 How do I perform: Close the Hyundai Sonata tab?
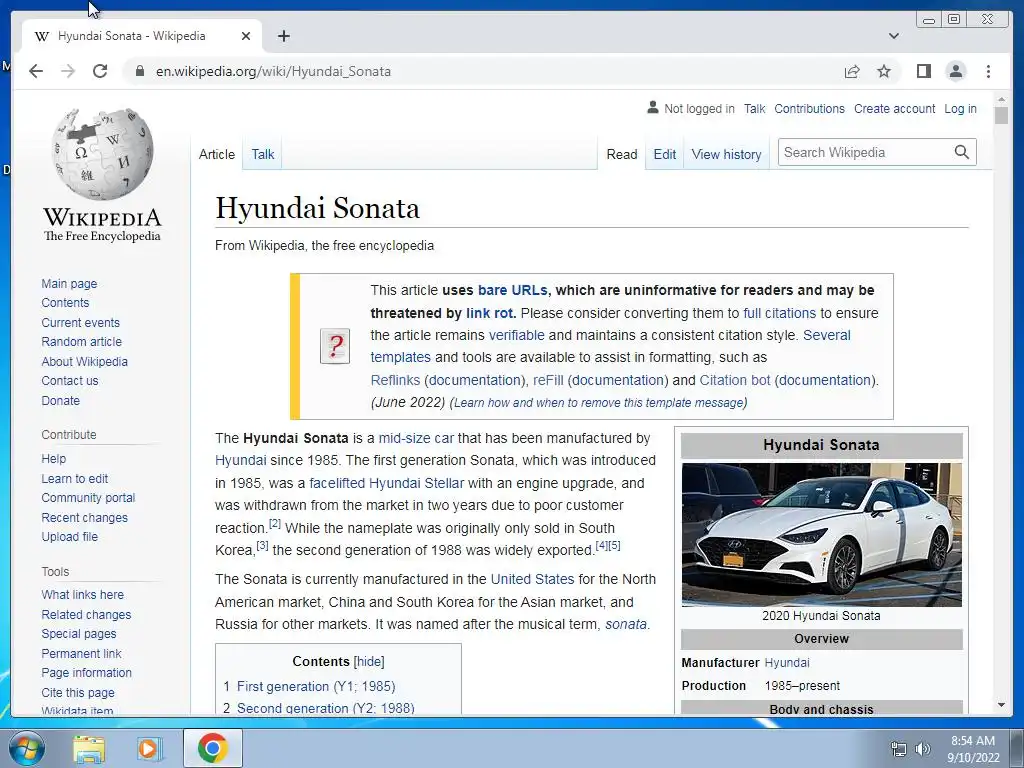coord(246,36)
